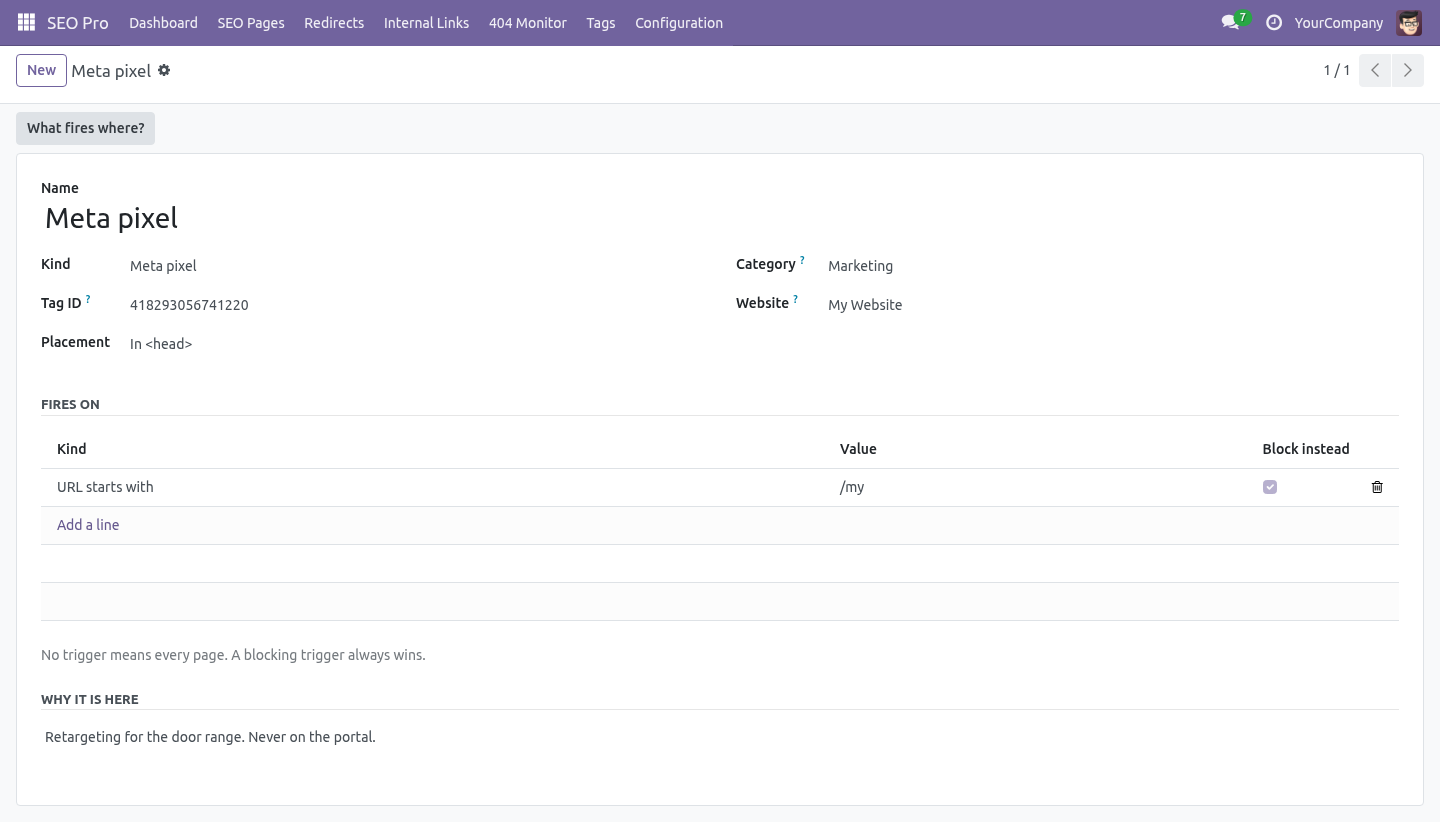Edit the Name field Meta pixel
1440x822 pixels.
[720, 218]
